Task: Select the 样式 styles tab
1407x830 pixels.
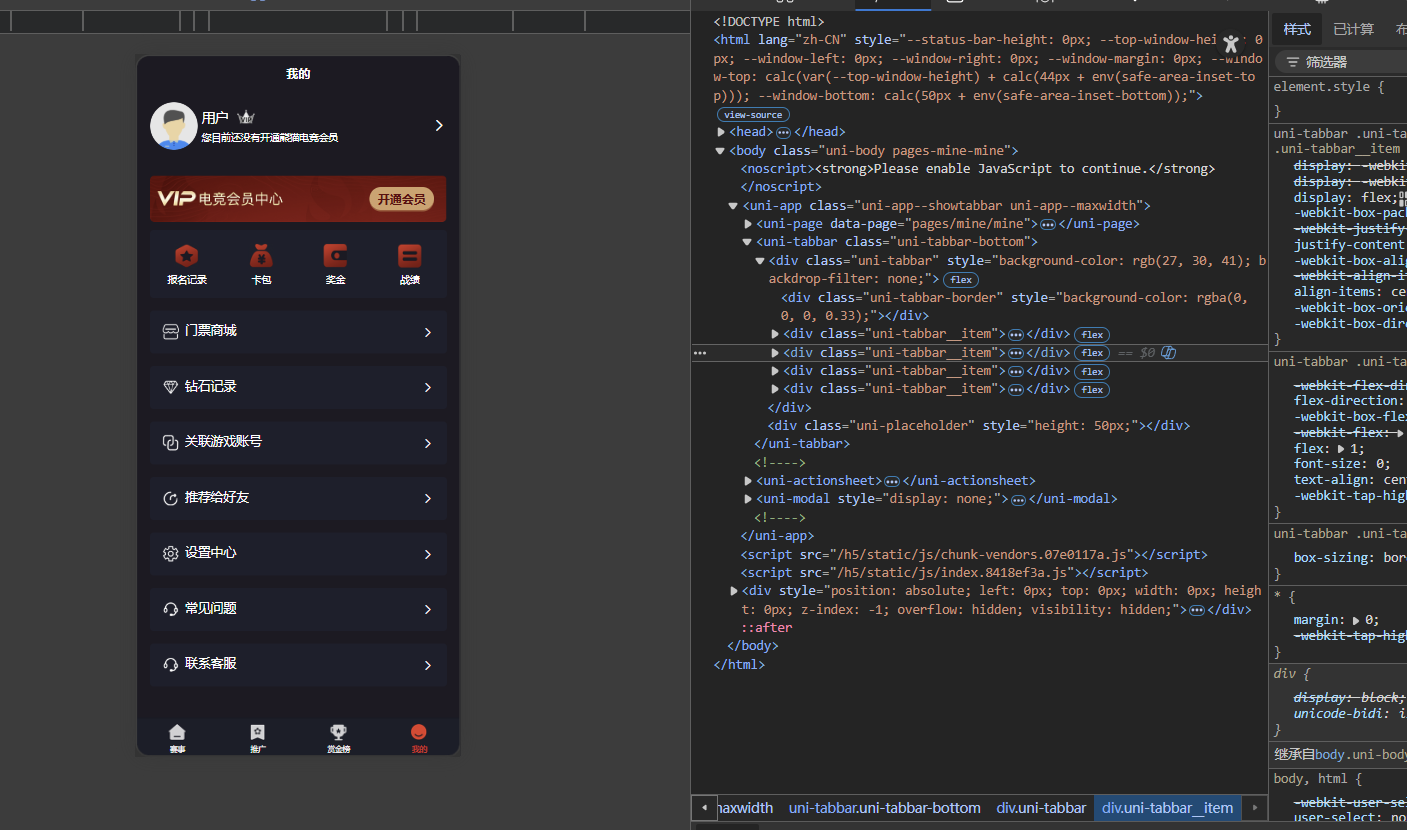Action: click(1297, 29)
